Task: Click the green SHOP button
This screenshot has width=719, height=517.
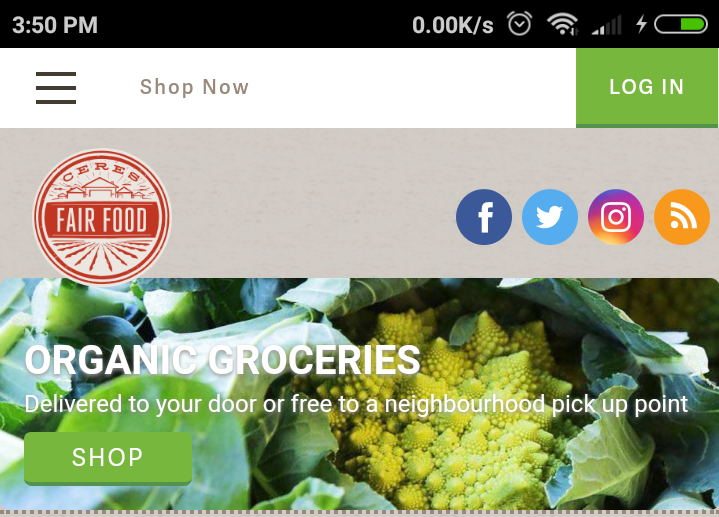Action: (108, 458)
